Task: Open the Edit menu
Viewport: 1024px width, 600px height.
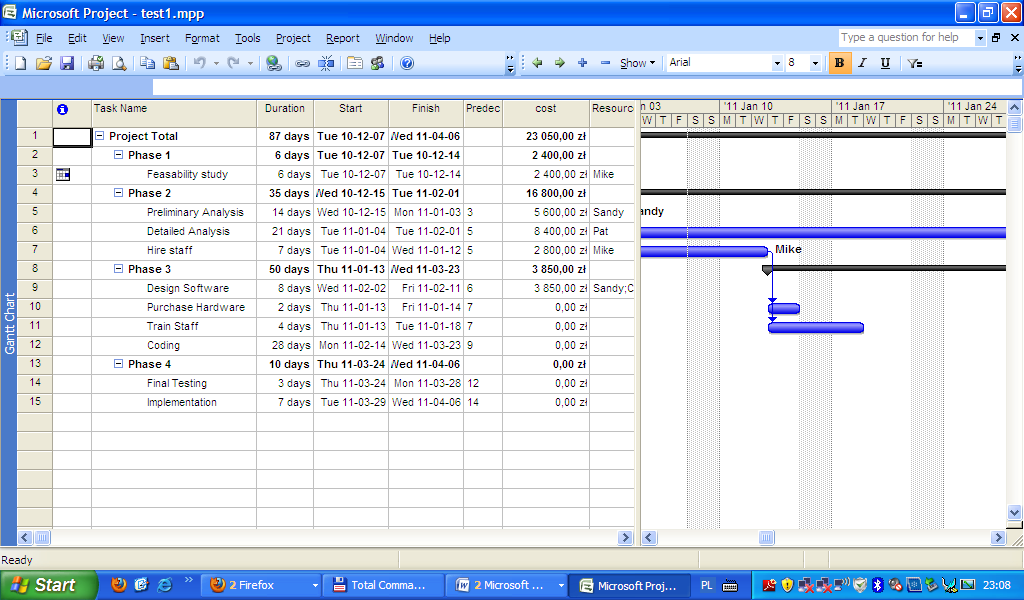Action: (77, 38)
